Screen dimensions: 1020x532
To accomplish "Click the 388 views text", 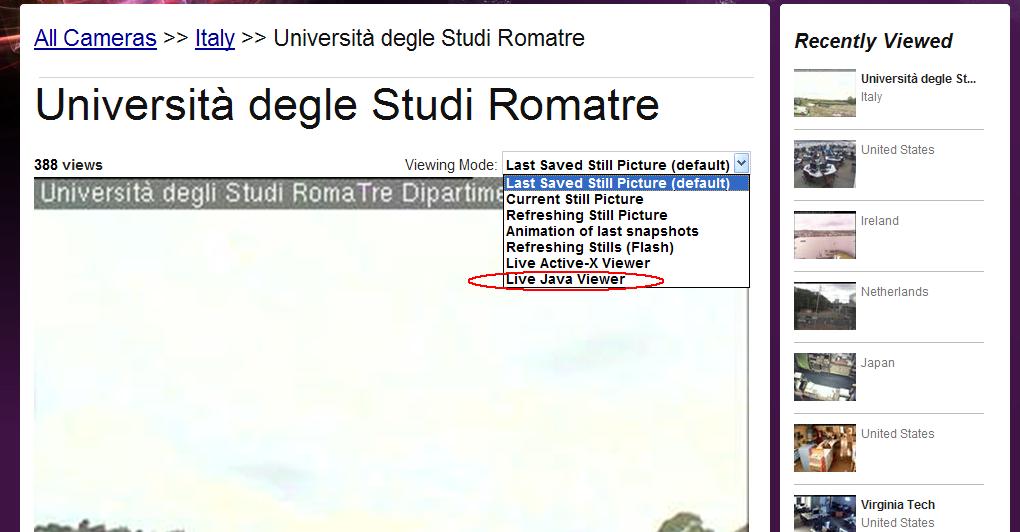I will 68,165.
